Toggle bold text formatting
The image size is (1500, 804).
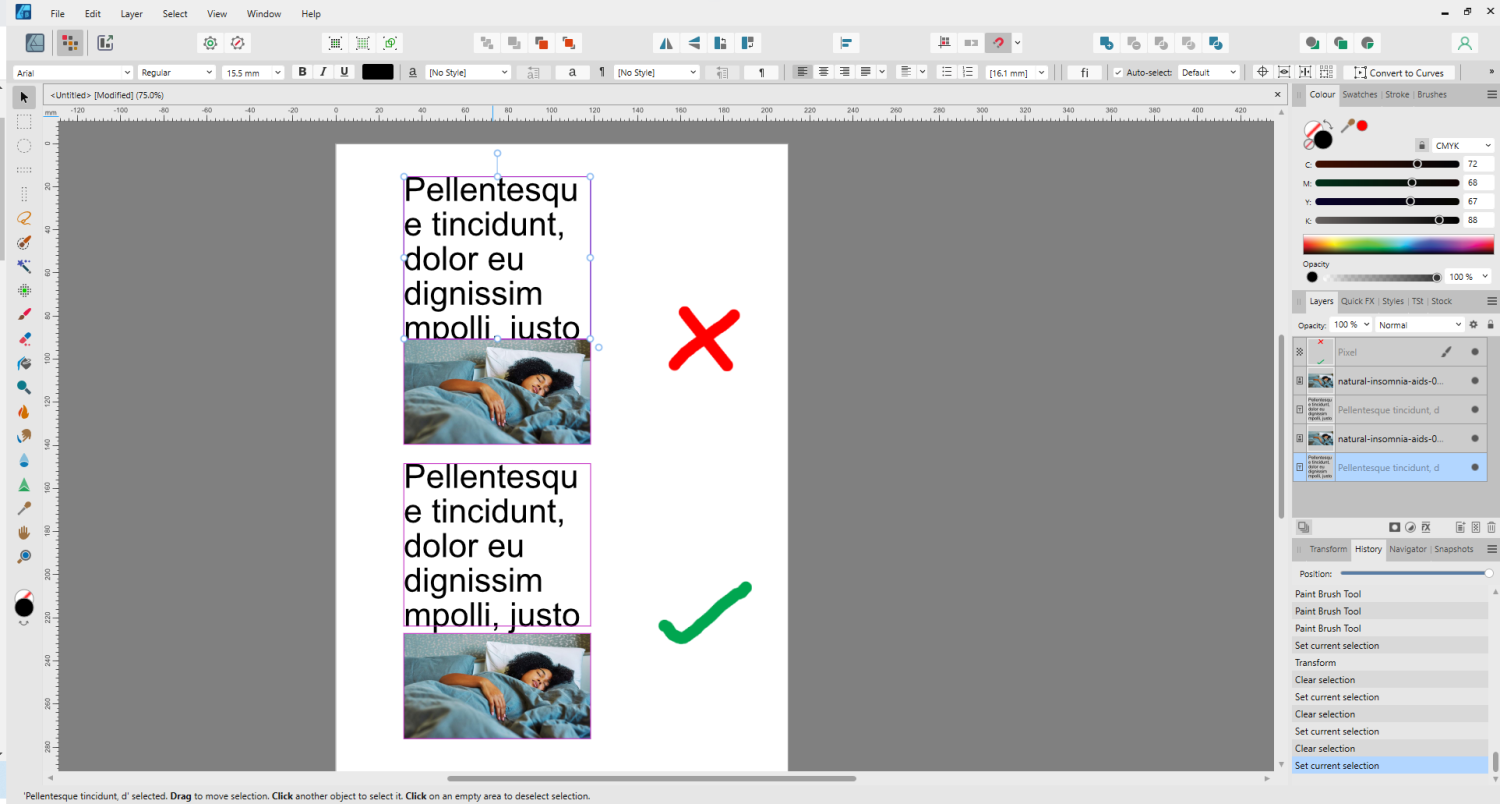point(302,72)
